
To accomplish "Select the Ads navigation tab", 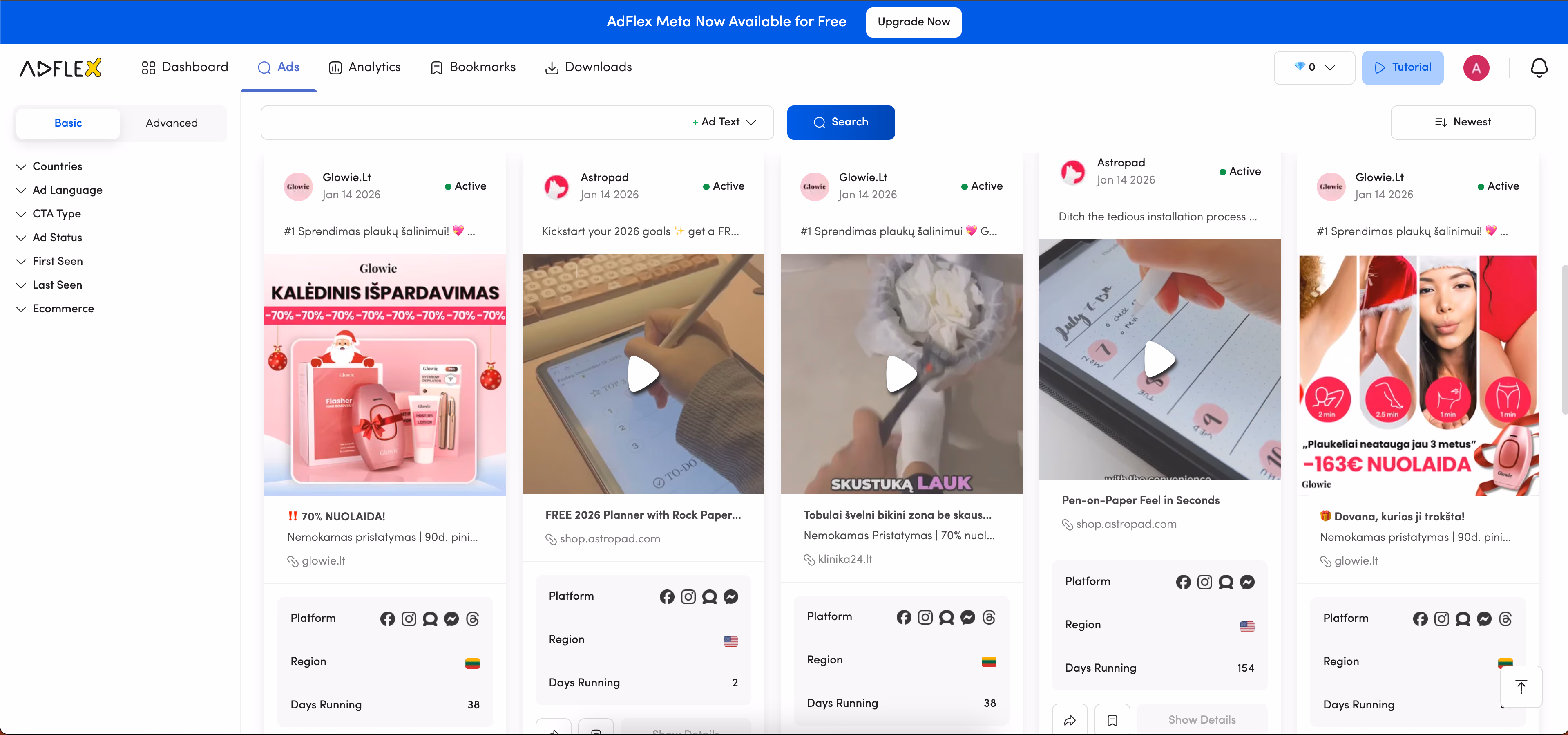I will point(278,67).
